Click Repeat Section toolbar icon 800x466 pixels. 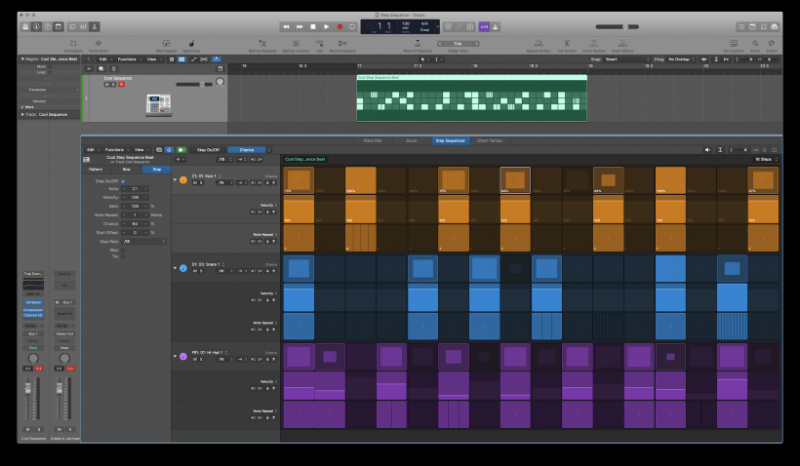(x=538, y=45)
